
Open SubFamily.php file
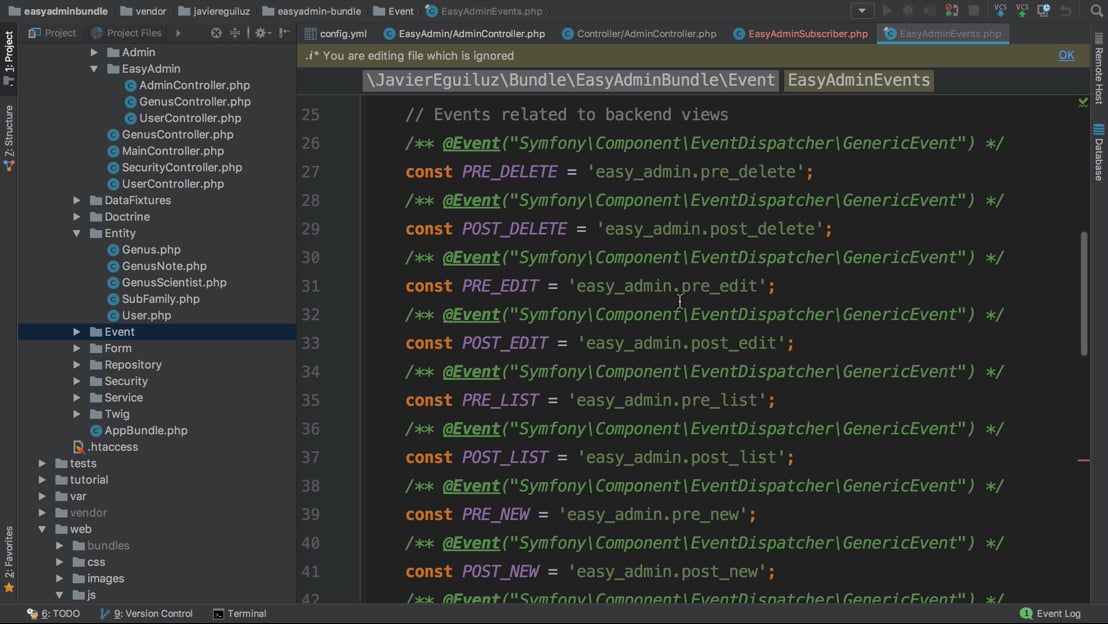(x=153, y=299)
